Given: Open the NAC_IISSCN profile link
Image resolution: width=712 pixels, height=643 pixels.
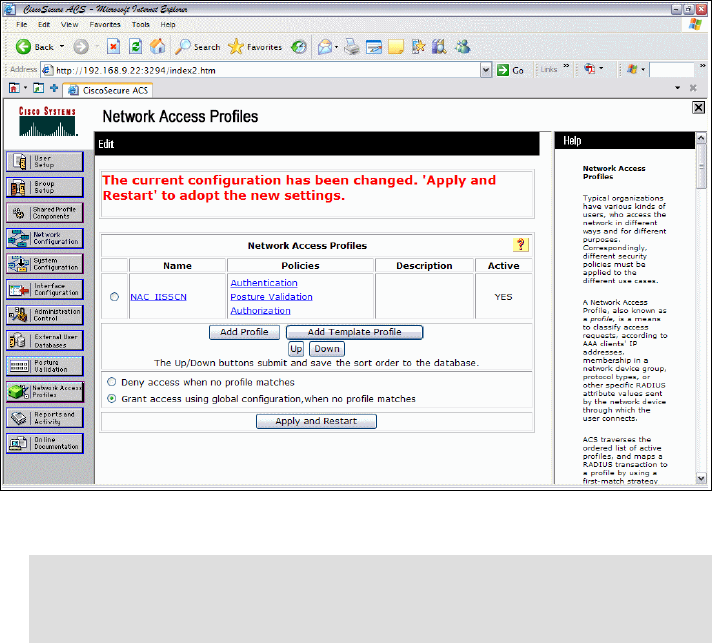Looking at the screenshot, I should [158, 297].
